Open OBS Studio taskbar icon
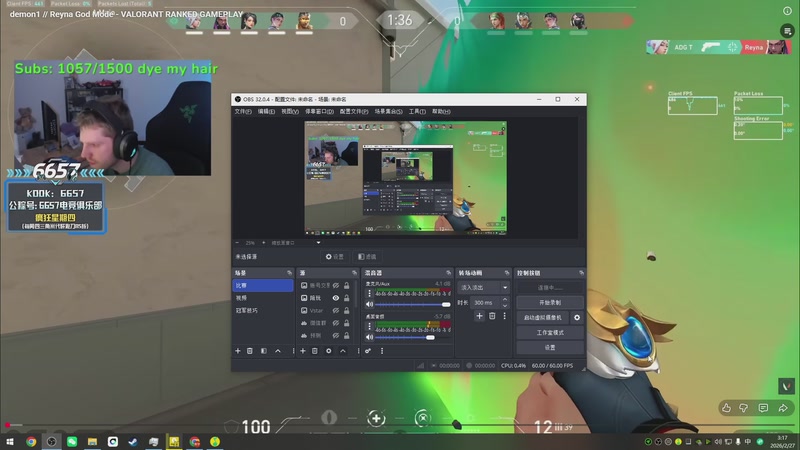Viewport: 800px width, 450px height. (x=52, y=442)
